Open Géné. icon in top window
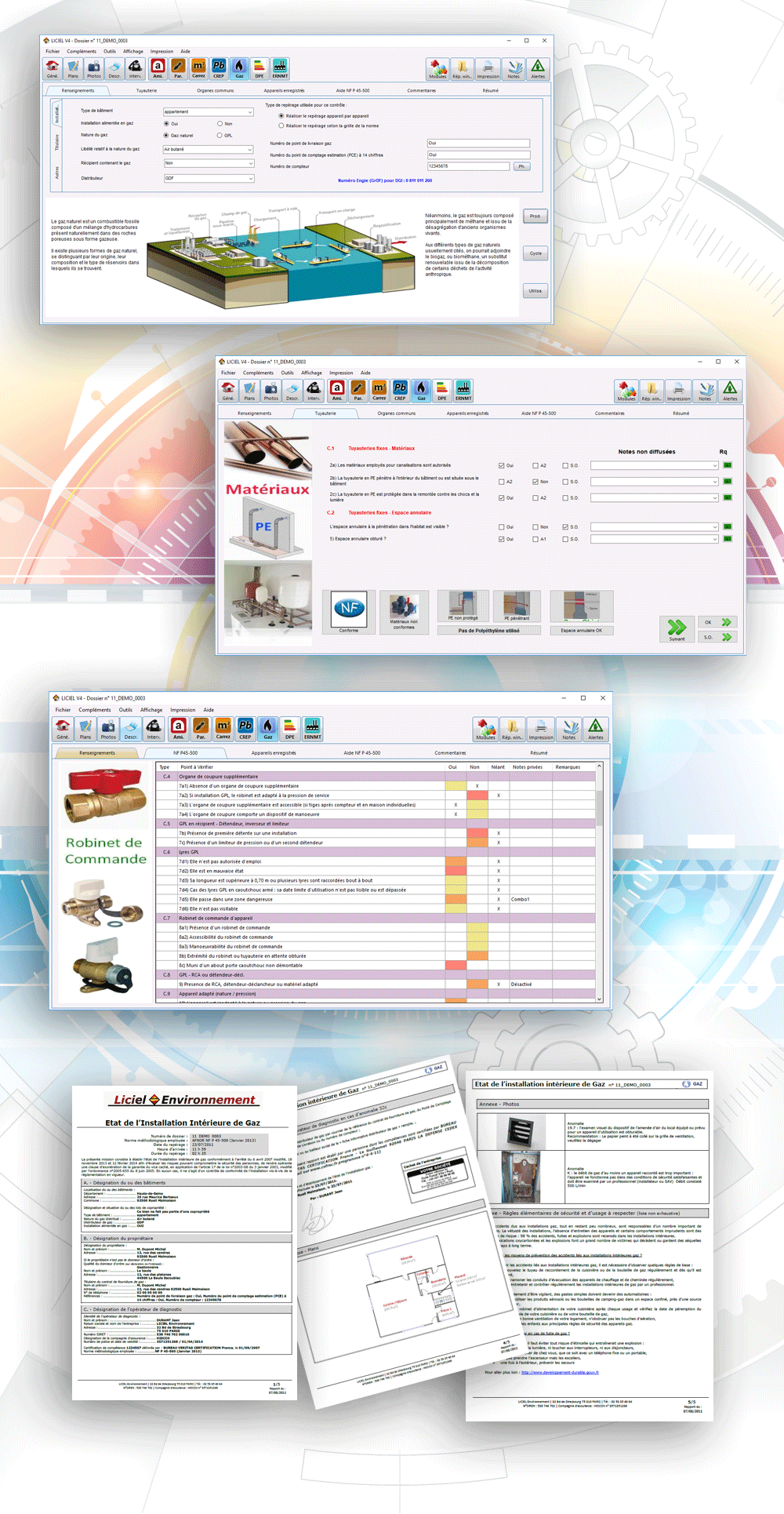The height and width of the screenshot is (1514, 784). click(53, 69)
